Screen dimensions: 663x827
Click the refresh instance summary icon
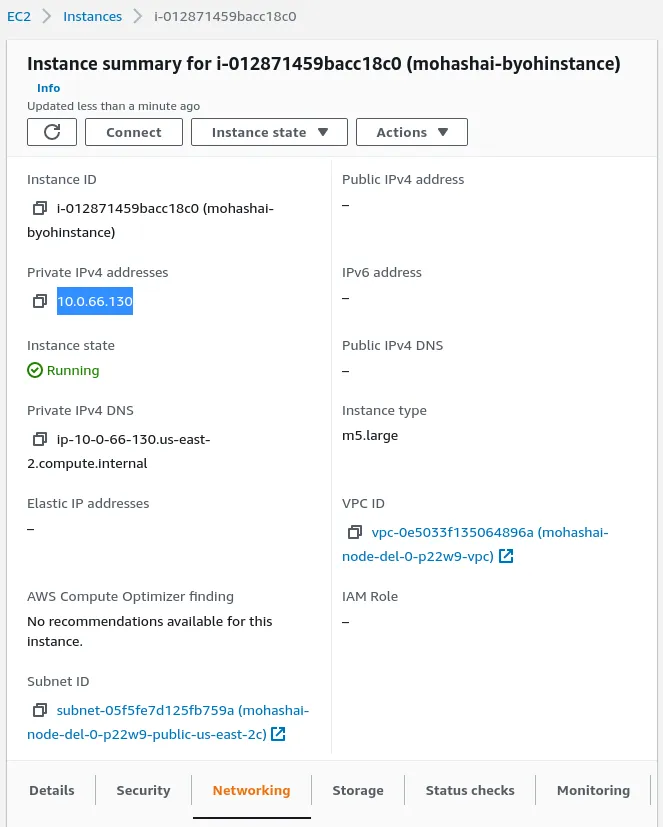pos(52,132)
